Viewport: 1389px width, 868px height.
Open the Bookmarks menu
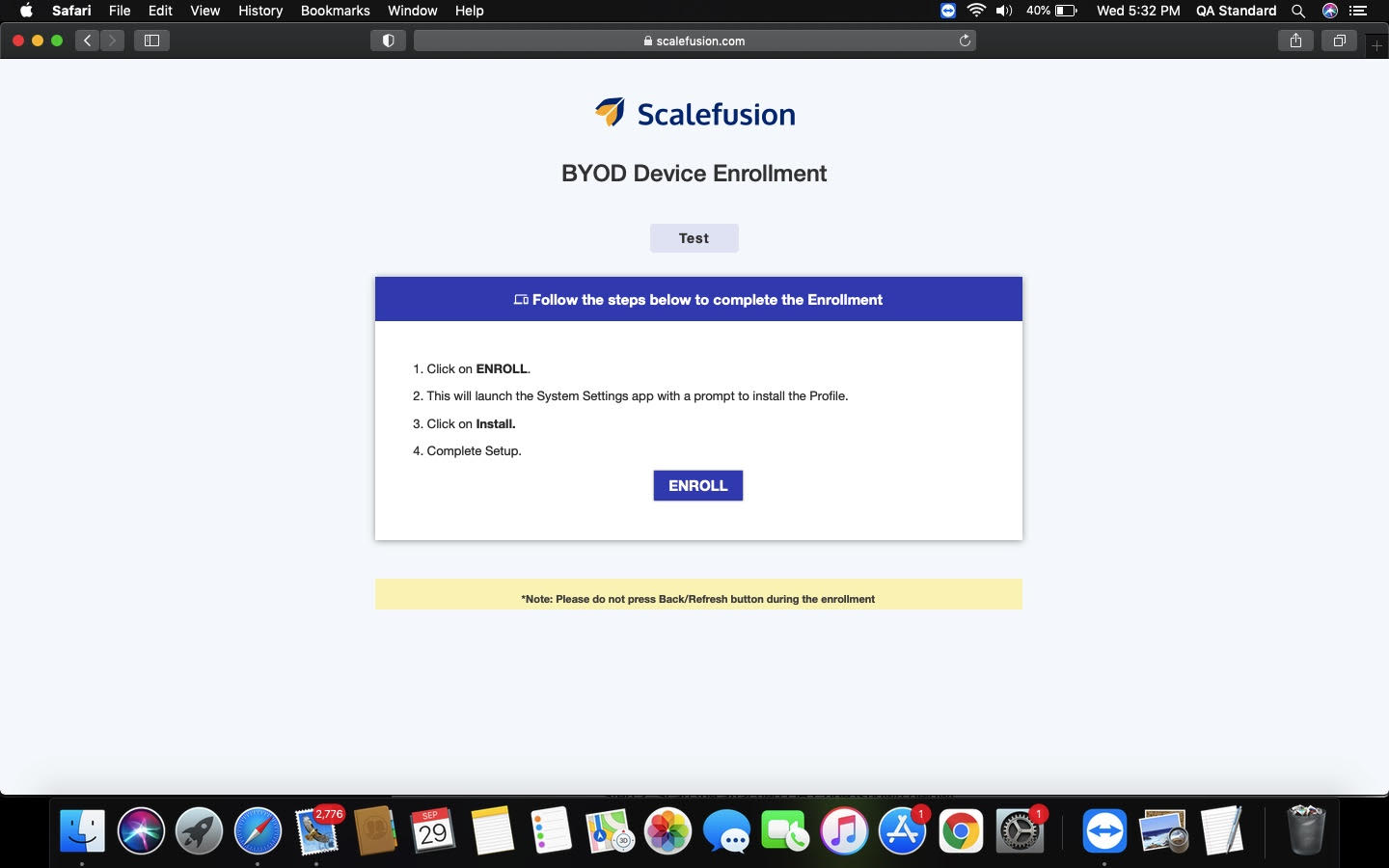click(335, 11)
